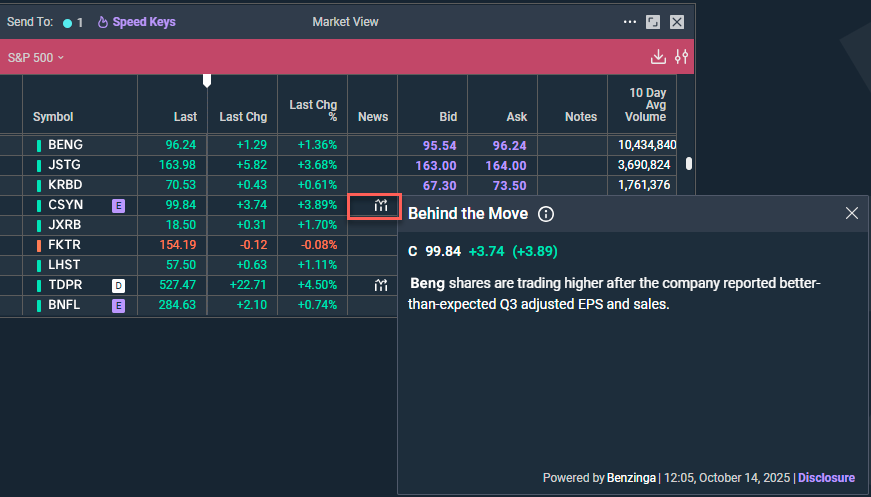Pop out the Market View window
Viewport: 871px width, 497px height.
coord(653,22)
